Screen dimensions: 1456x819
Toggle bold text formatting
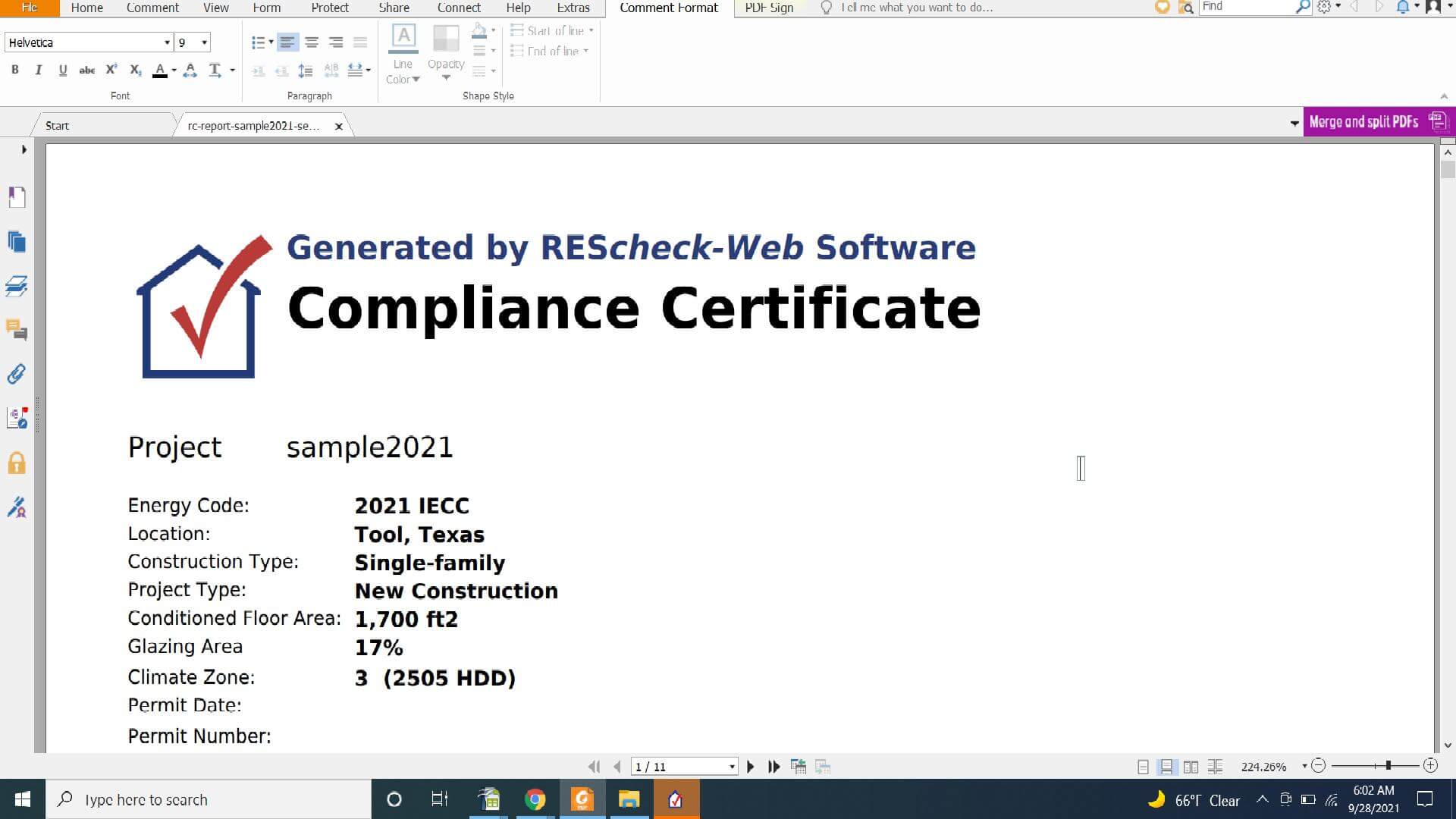14,70
